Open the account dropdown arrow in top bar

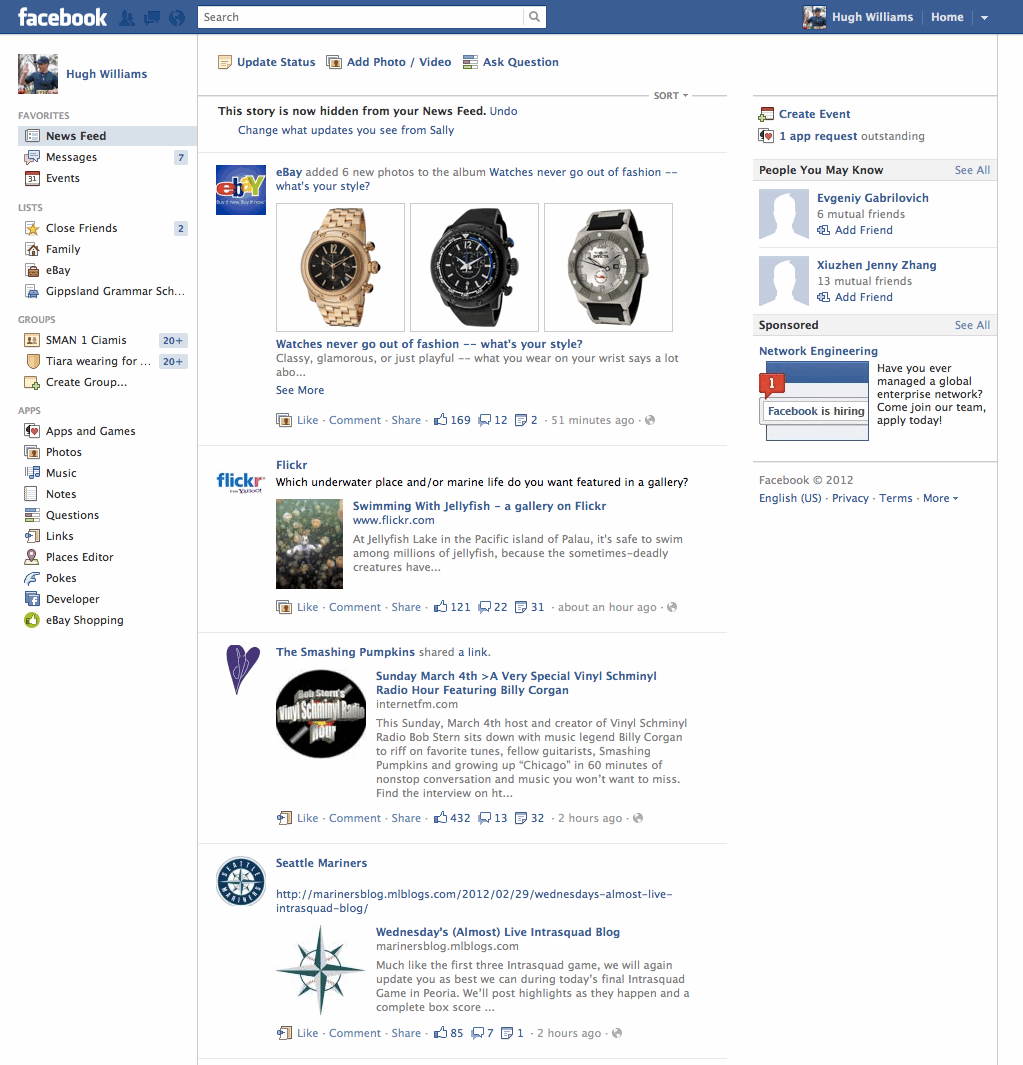[984, 17]
